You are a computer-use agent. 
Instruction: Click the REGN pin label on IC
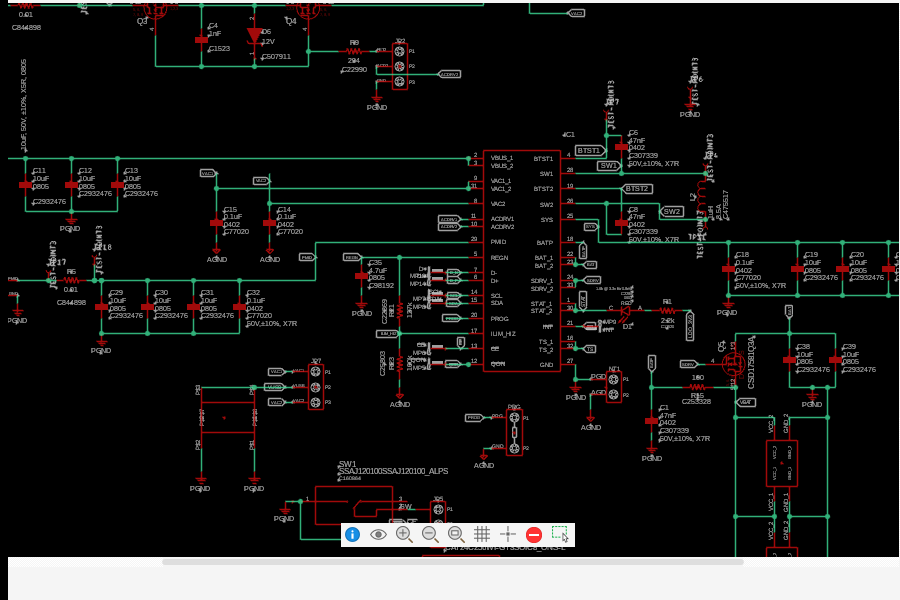click(499, 258)
